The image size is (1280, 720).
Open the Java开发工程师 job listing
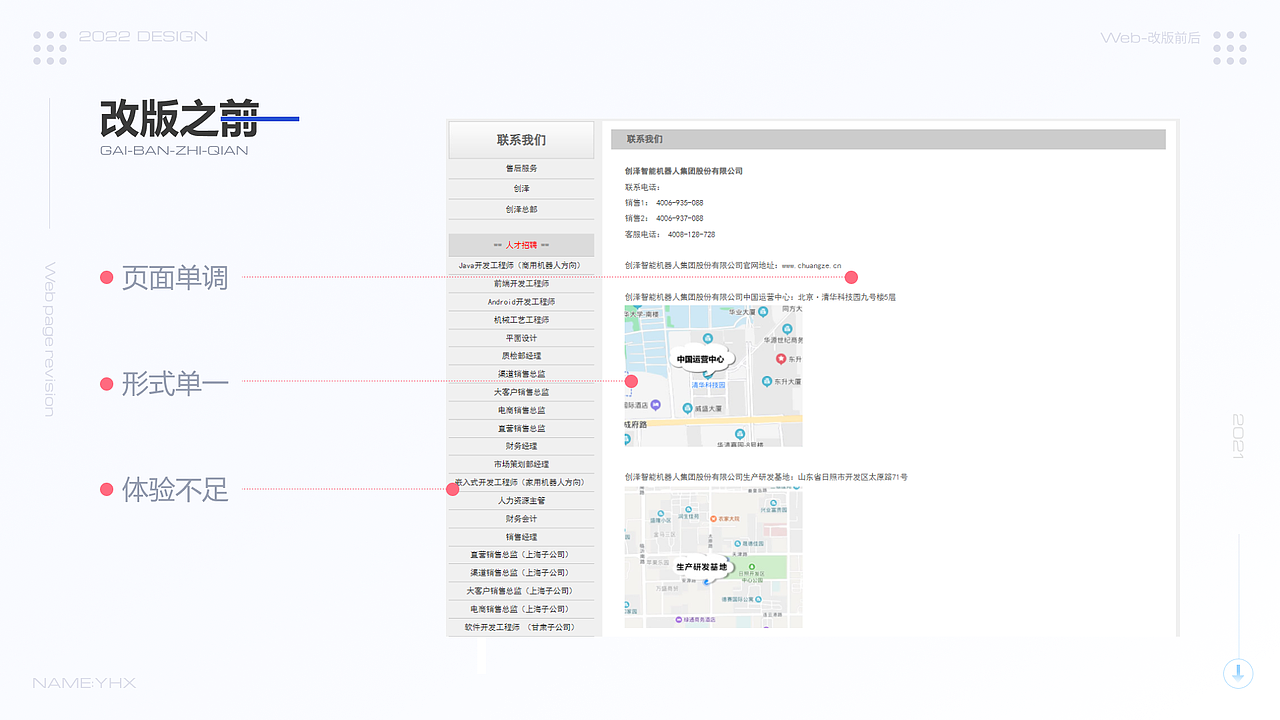[x=520, y=264]
